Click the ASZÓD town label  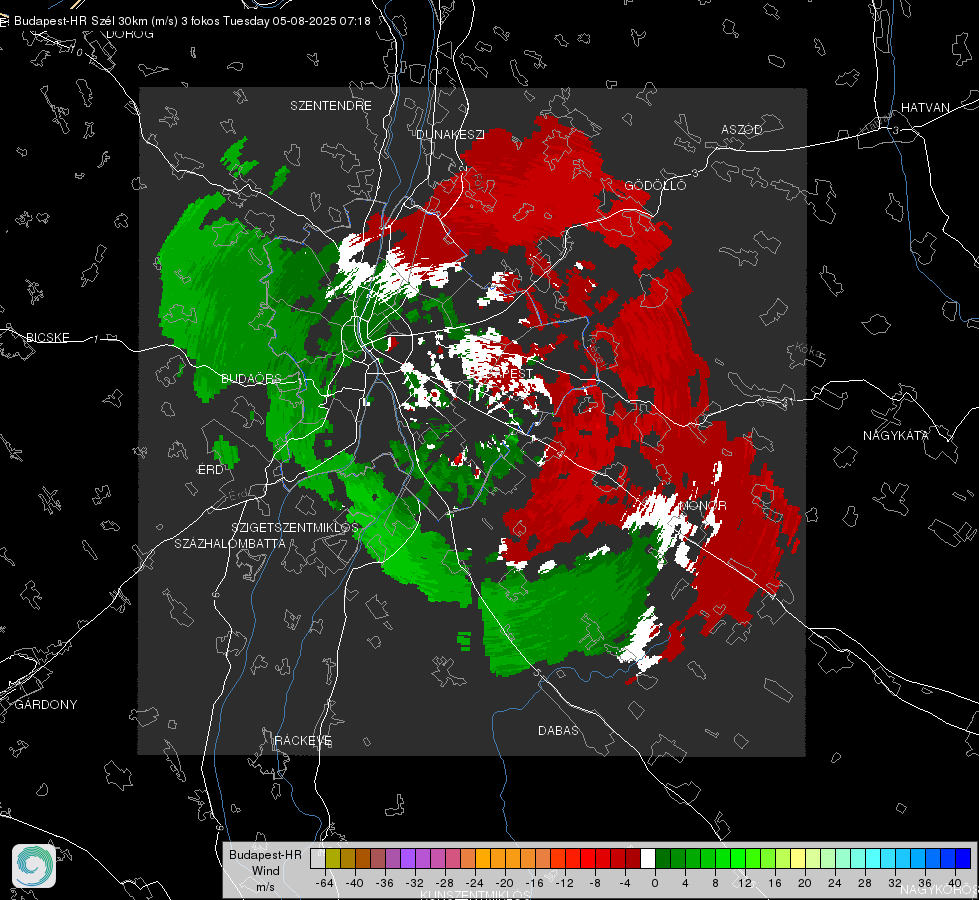742,129
